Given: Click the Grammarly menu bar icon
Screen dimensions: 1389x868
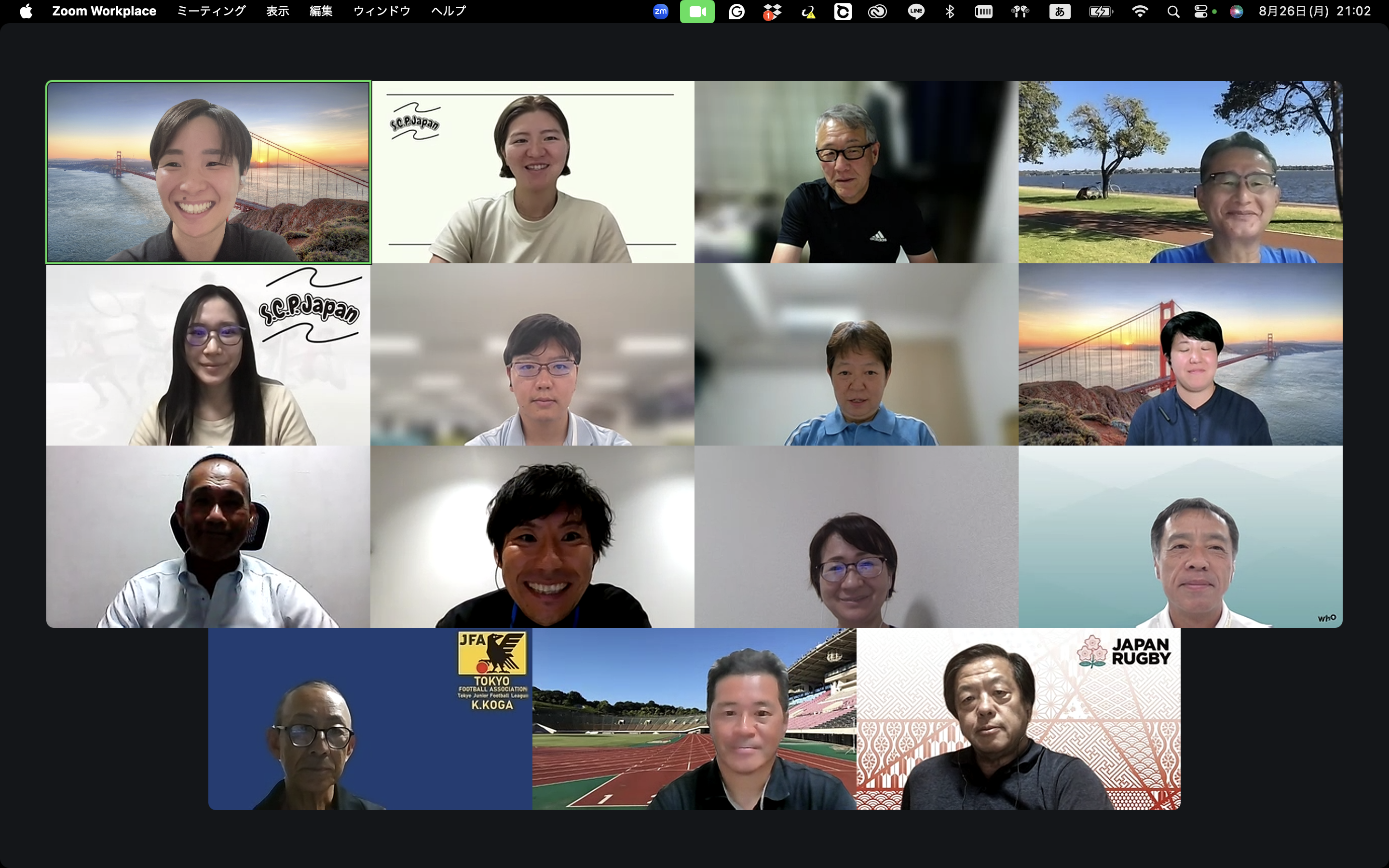Looking at the screenshot, I should (x=736, y=12).
